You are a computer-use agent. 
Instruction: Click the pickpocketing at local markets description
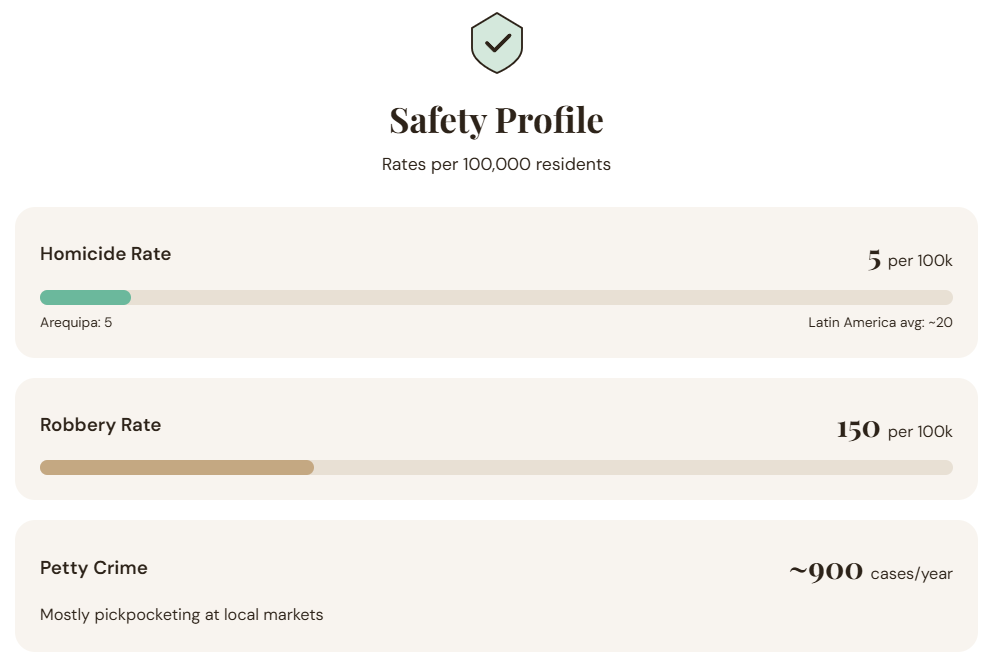tap(181, 615)
